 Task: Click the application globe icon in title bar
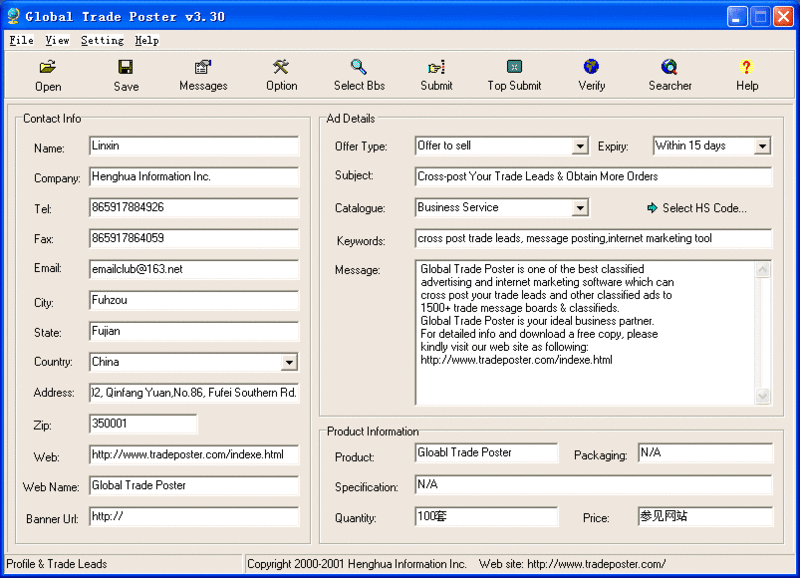13,16
